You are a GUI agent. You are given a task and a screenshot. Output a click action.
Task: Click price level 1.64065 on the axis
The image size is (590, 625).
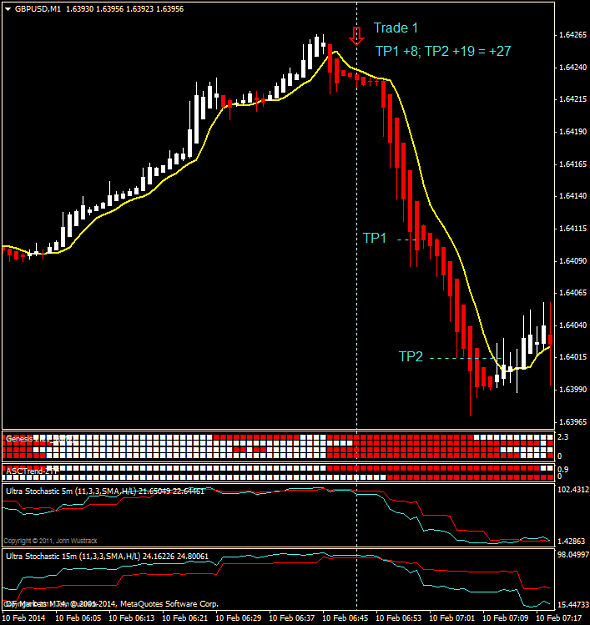click(573, 293)
